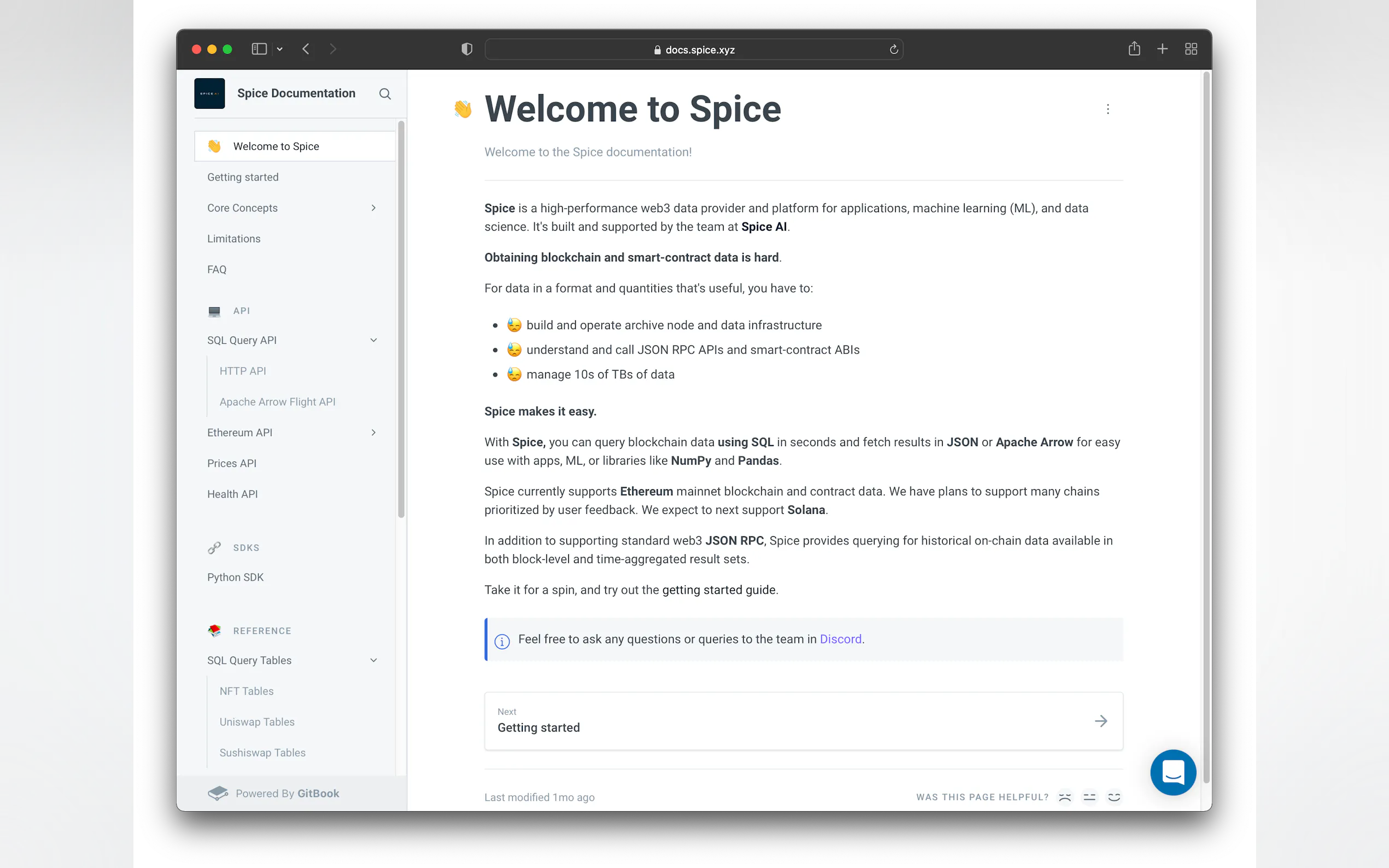Open a new tab with plus icon
This screenshot has width=1389, height=868.
tap(1162, 49)
